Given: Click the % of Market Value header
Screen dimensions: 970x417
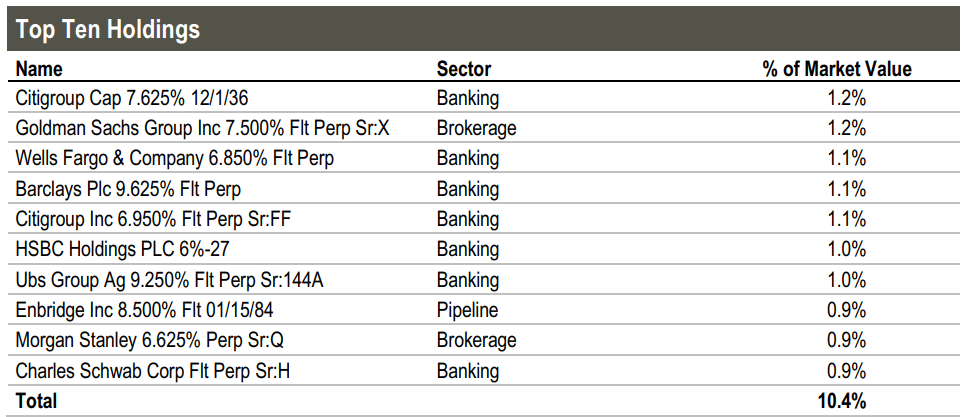Looking at the screenshot, I should coord(837,69).
